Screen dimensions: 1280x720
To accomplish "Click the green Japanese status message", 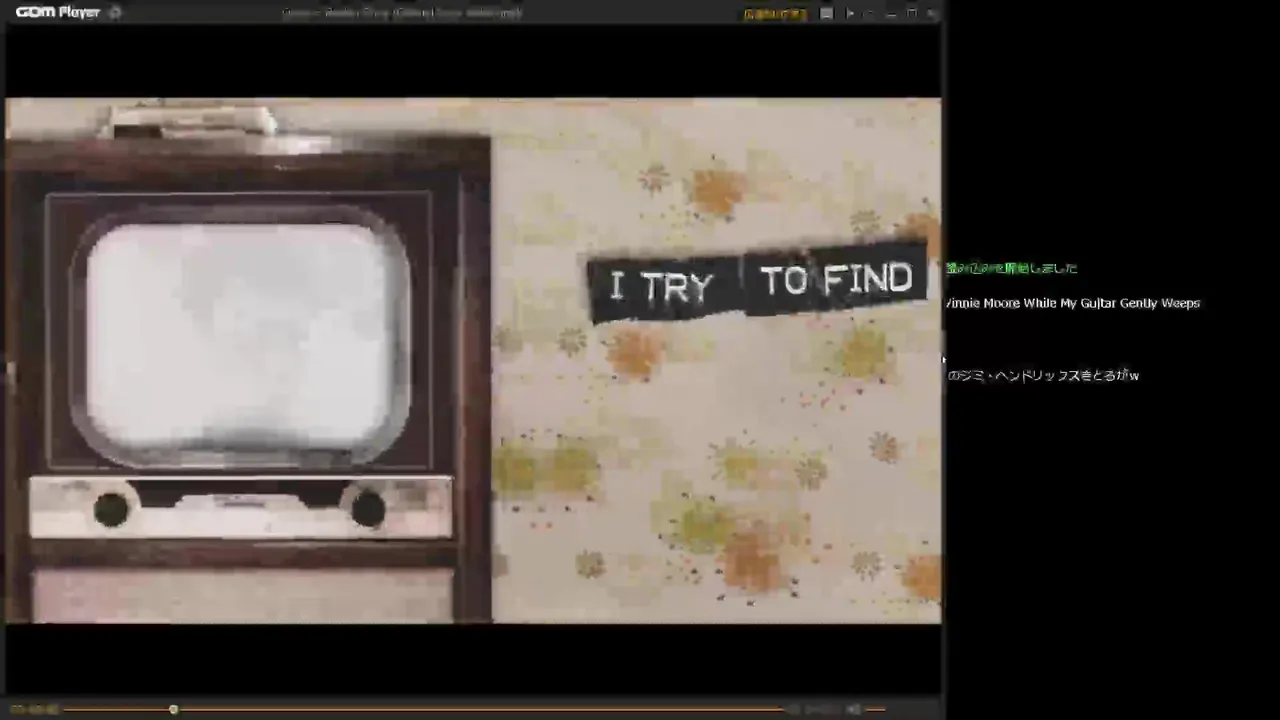I will point(1012,268).
